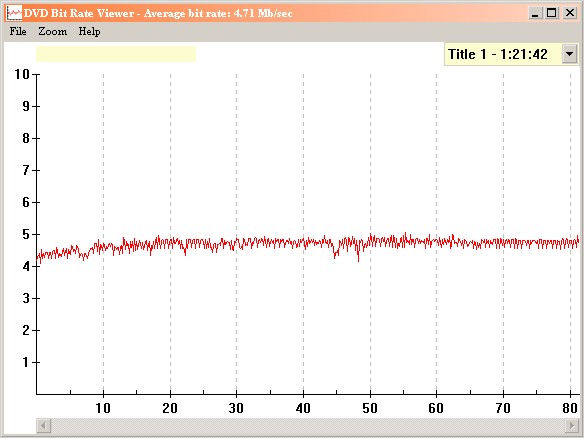Viewport: 584px width, 438px height.
Task: Click the bit rate dip near 48 minutes
Action: click(358, 257)
